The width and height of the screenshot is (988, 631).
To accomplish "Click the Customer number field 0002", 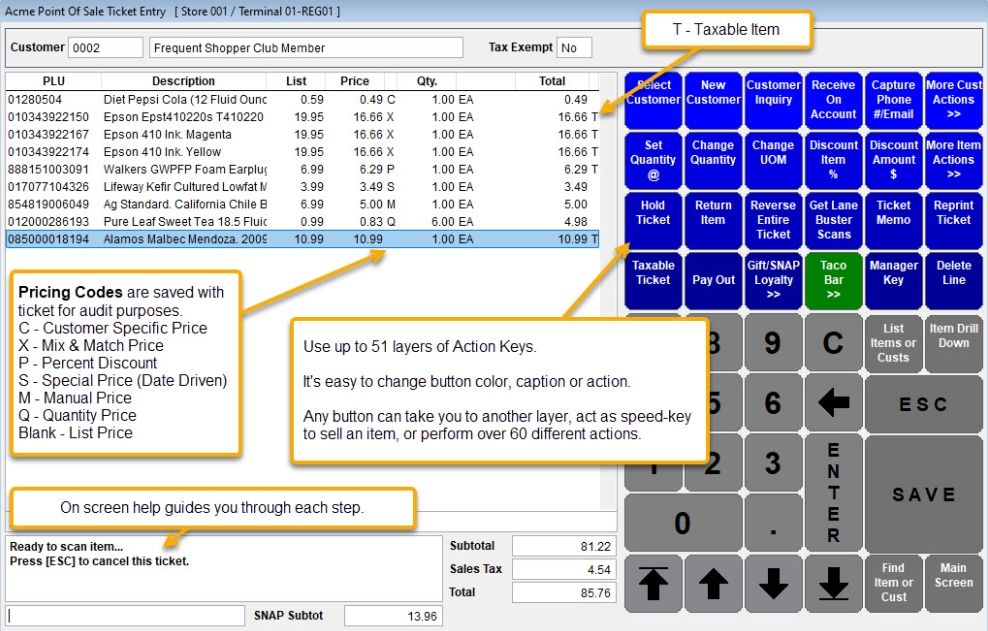I will (x=105, y=48).
